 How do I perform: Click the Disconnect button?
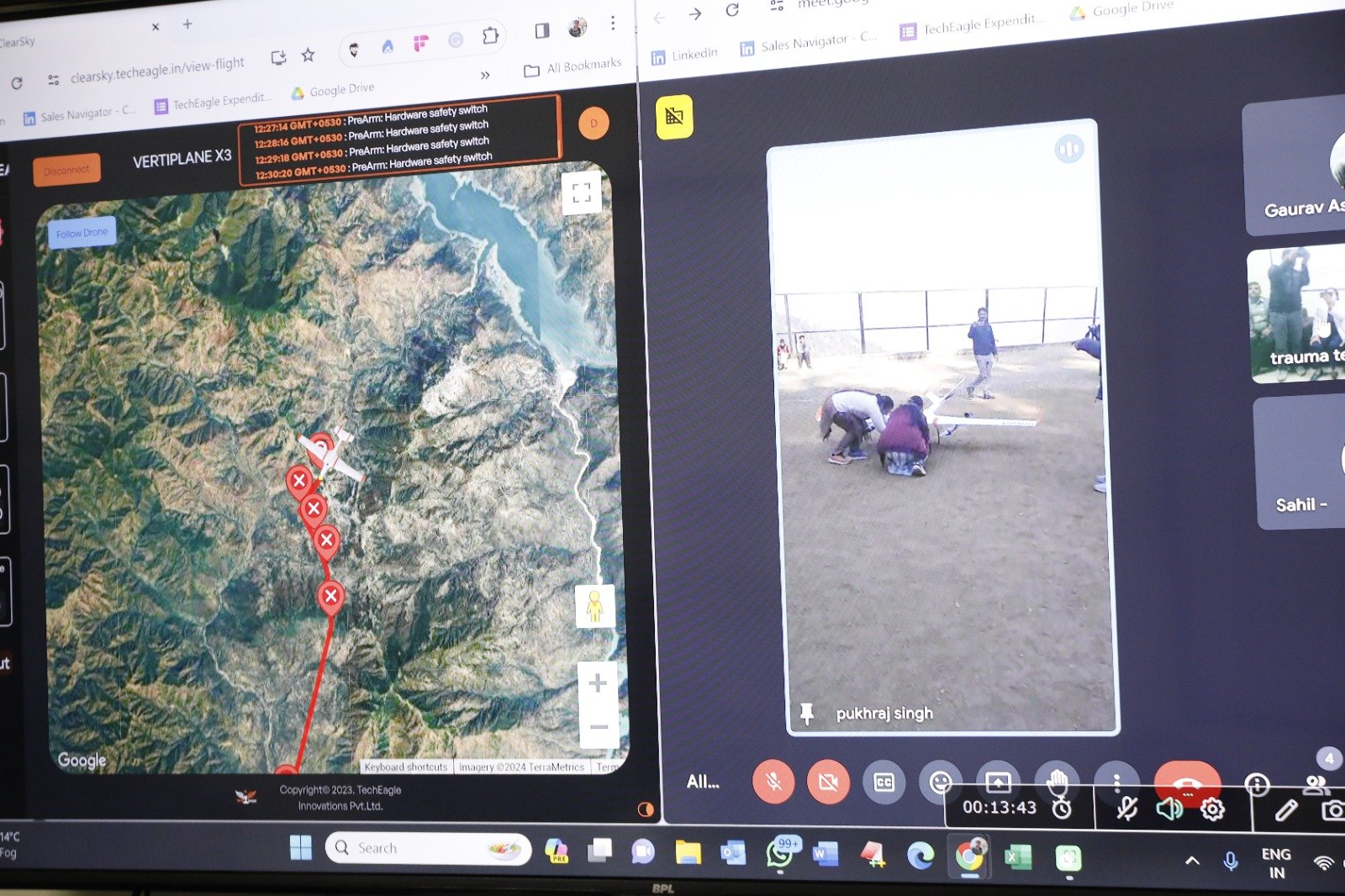(66, 170)
